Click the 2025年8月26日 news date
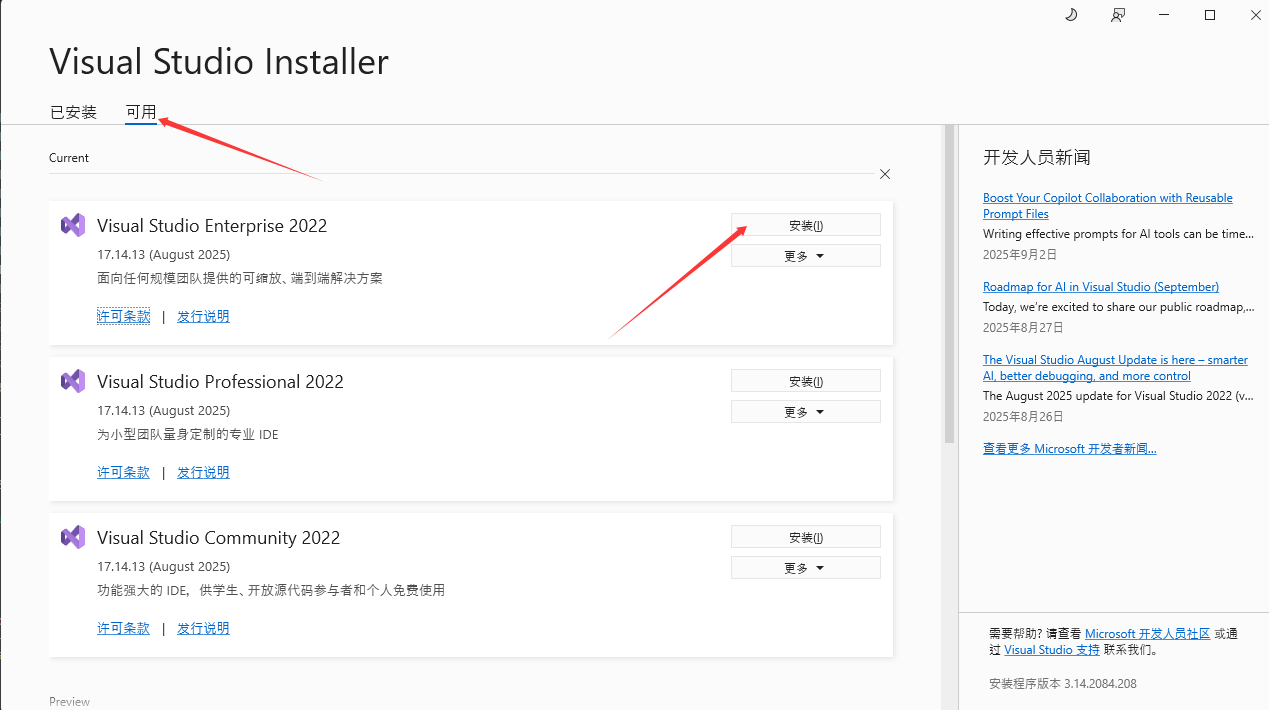This screenshot has width=1269, height=710. [1023, 417]
